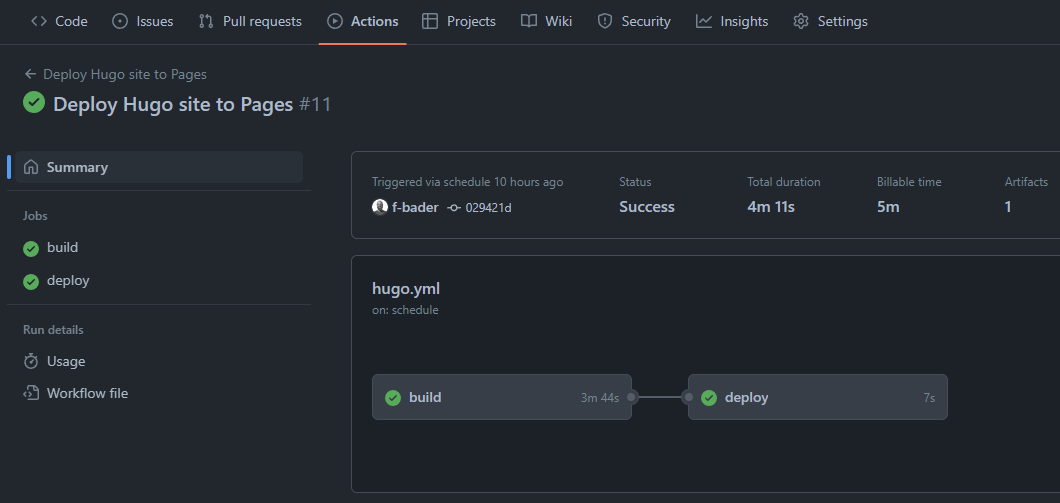Open commit 029421d
The image size is (1060, 503).
(x=488, y=208)
